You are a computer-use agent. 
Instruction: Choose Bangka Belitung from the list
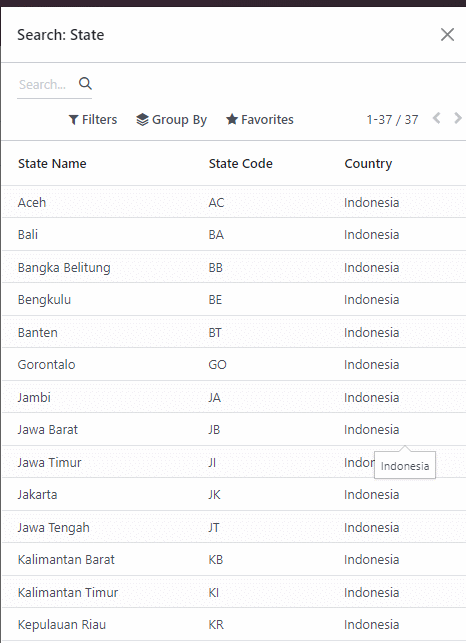tap(234, 267)
